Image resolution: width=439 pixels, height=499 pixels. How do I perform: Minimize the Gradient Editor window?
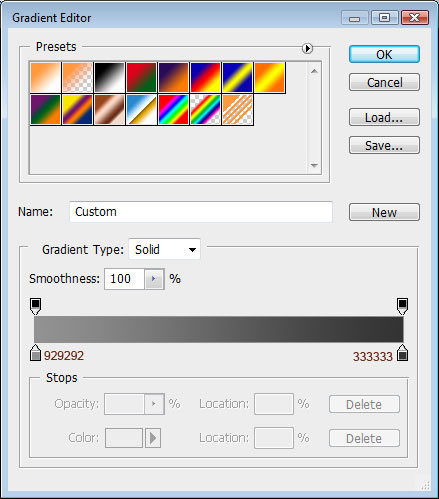[355, 18]
